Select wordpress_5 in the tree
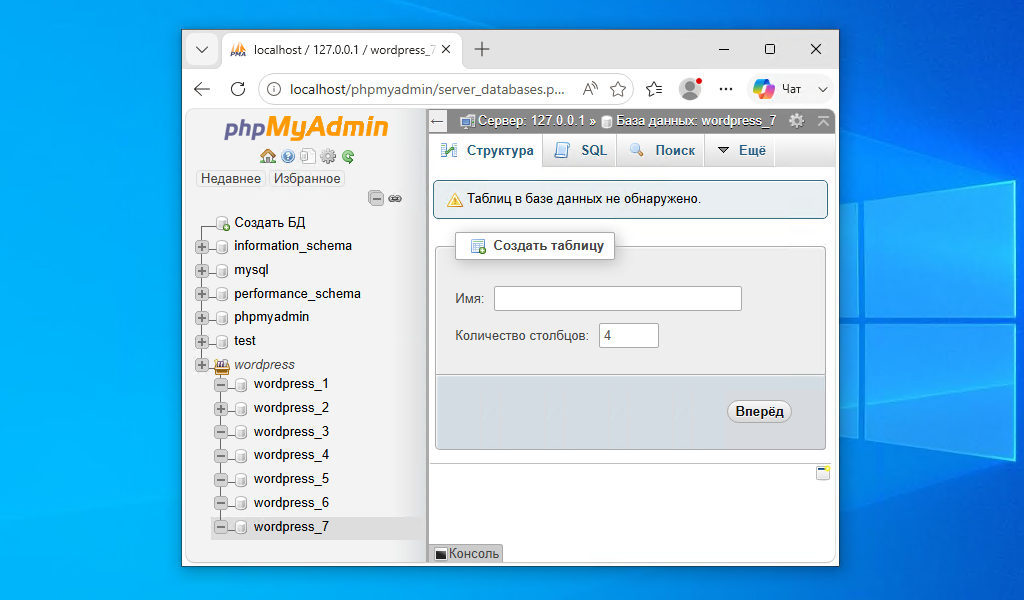Viewport: 1024px width, 600px height. click(291, 479)
